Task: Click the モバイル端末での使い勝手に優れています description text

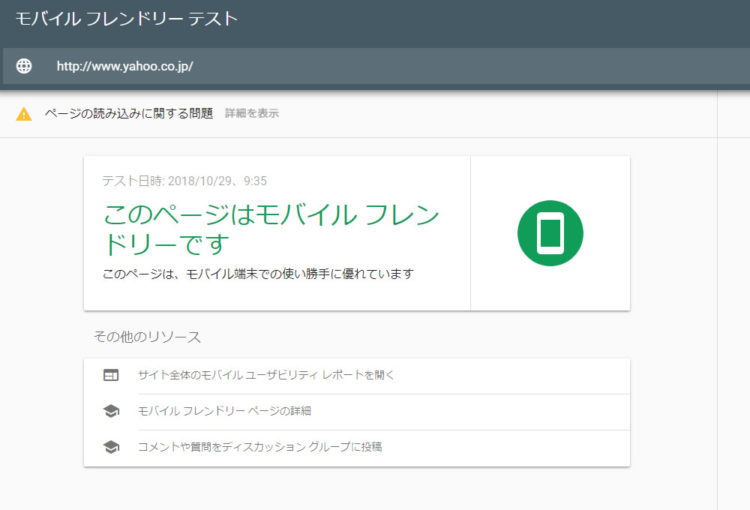Action: 258,273
